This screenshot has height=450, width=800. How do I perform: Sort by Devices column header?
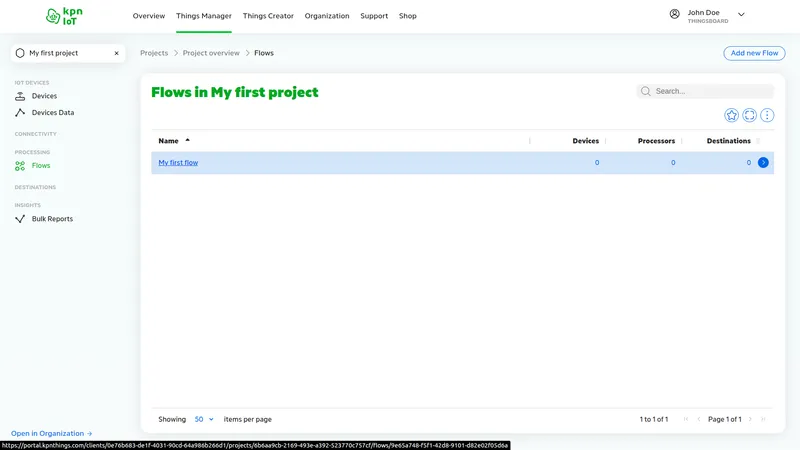[x=586, y=141]
